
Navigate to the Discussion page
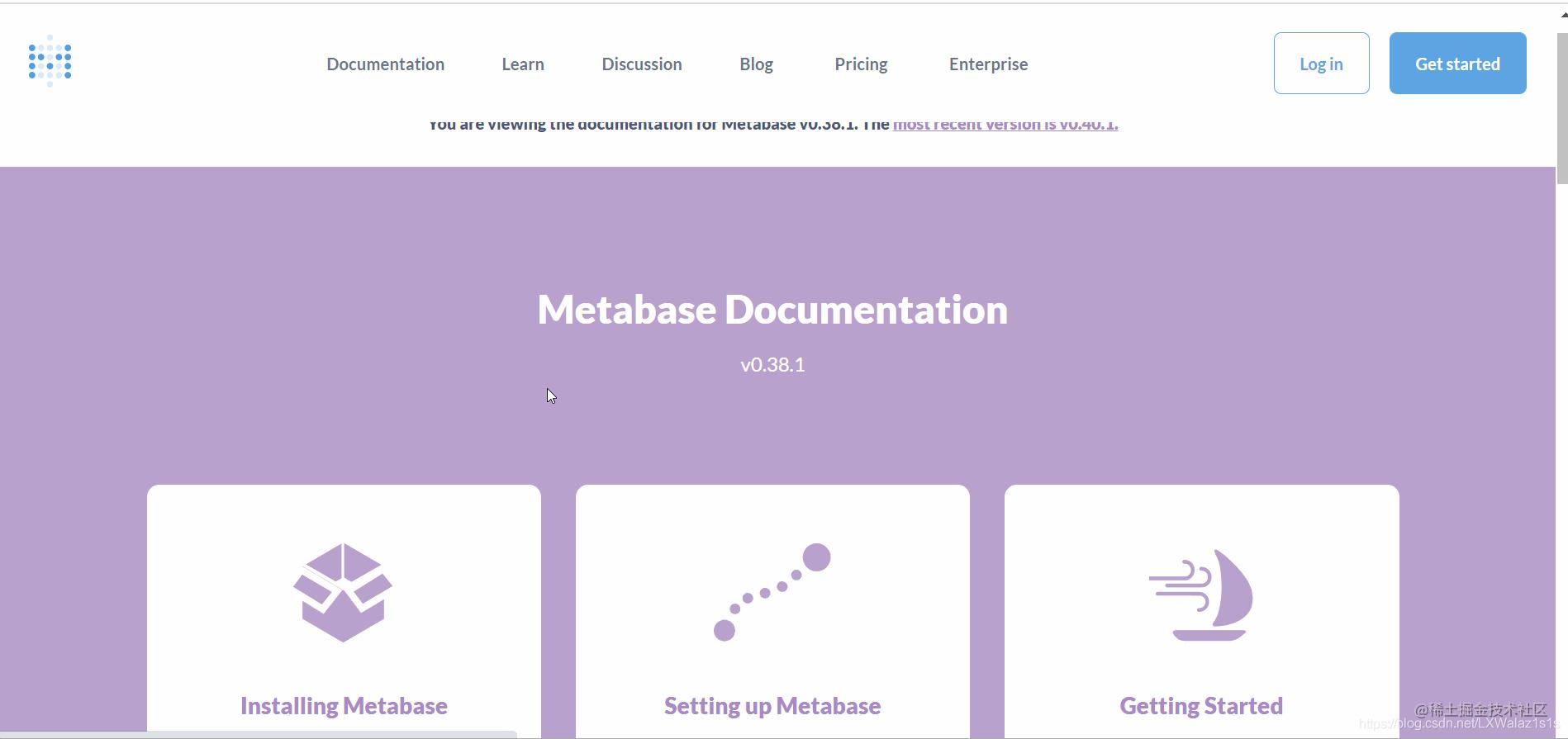pos(642,64)
